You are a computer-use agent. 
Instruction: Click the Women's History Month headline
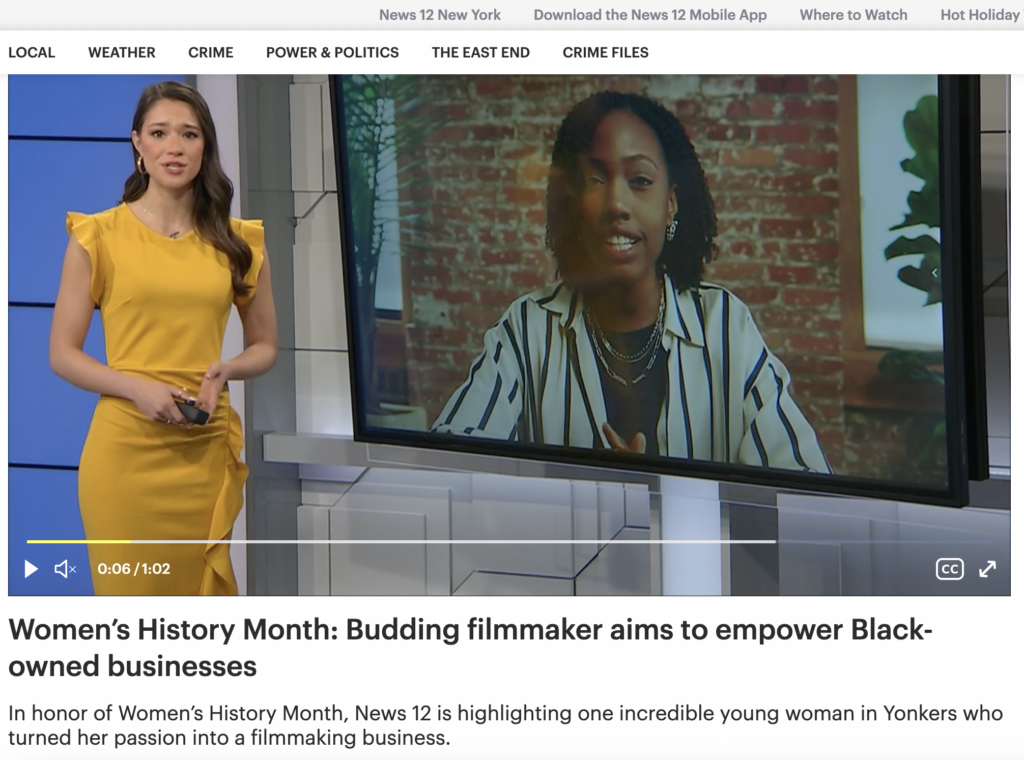point(470,647)
